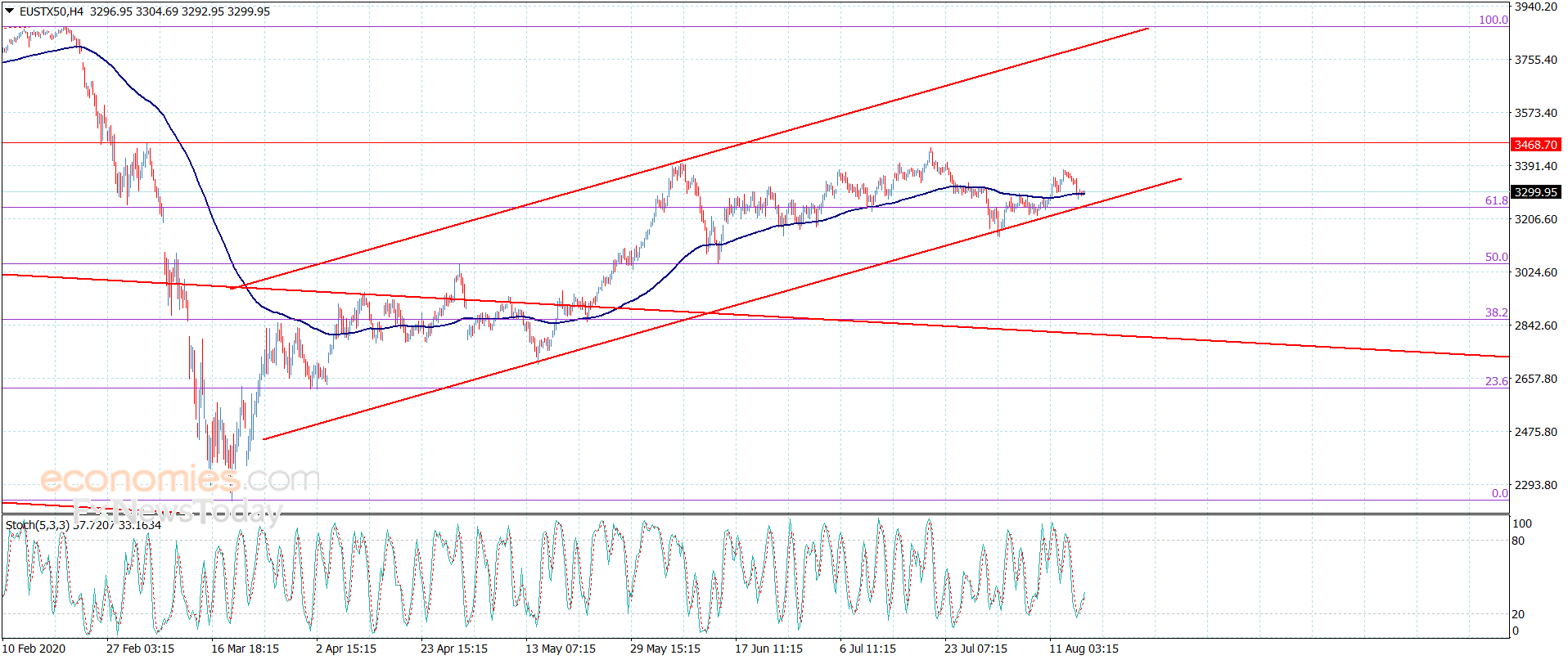
Task: Click the 10 Feb 2020 date marker
Action: pos(34,649)
